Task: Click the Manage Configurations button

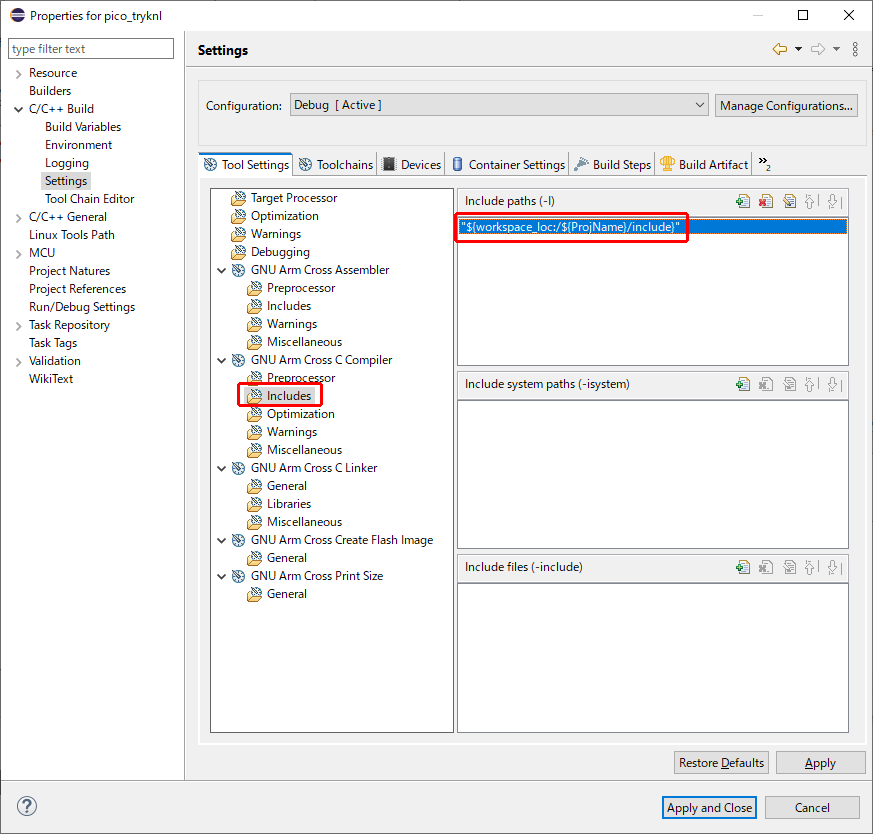Action: click(x=786, y=105)
